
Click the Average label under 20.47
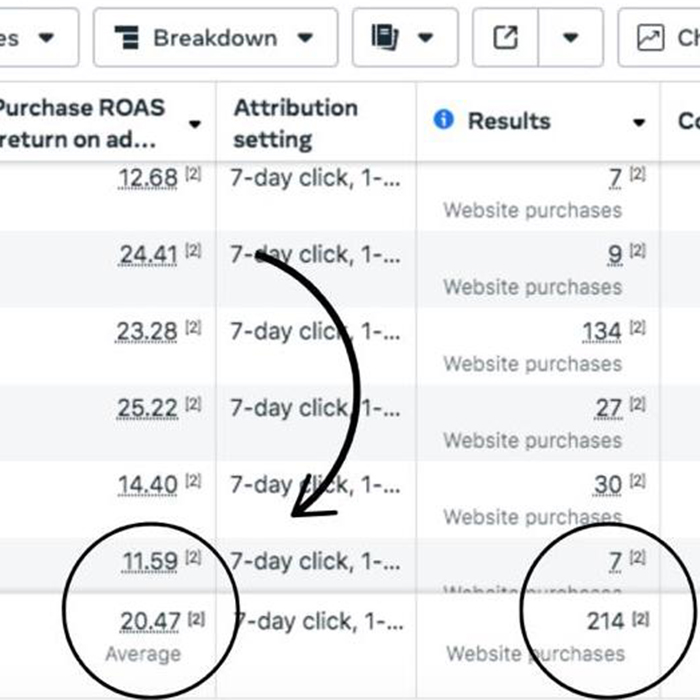click(143, 654)
